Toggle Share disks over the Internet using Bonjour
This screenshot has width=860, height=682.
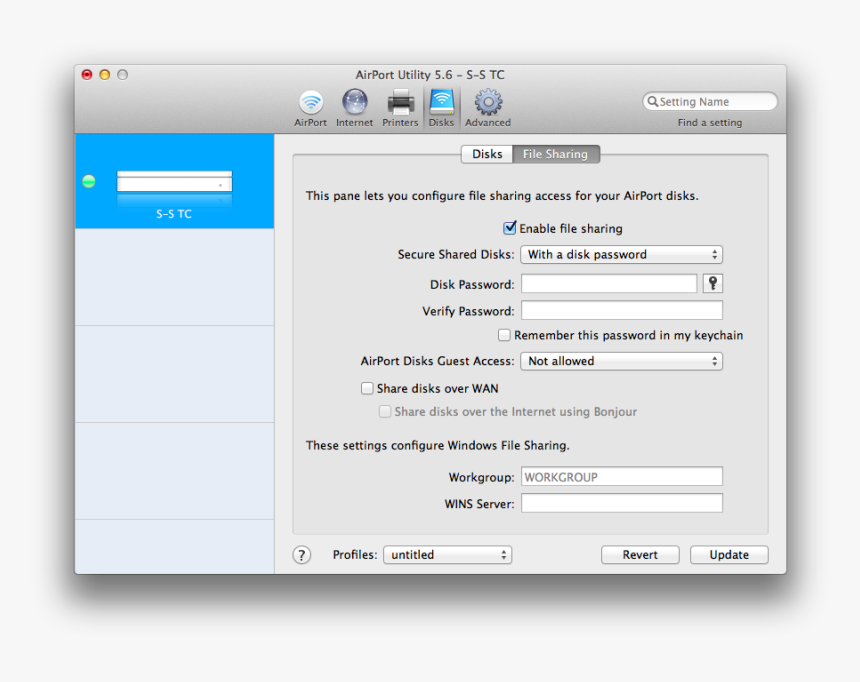(x=385, y=412)
